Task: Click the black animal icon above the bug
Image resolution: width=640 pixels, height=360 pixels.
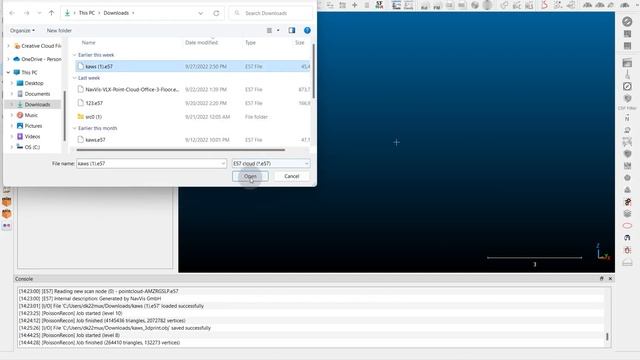Action: pyautogui.click(x=627, y=238)
